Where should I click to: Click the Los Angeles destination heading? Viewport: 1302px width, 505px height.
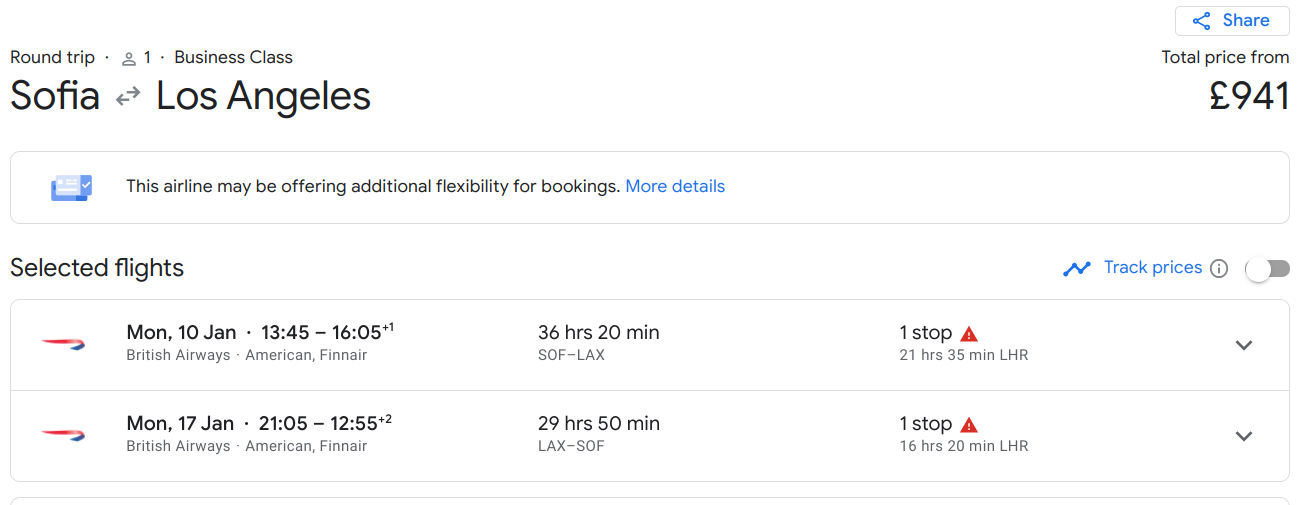(x=264, y=96)
